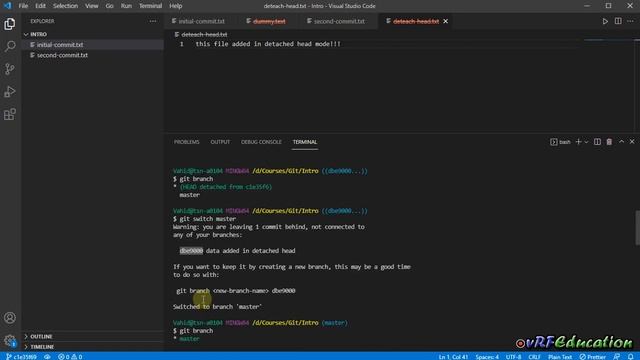Click the errors and warnings status indicator
This screenshot has width=640, height=360.
click(70, 357)
